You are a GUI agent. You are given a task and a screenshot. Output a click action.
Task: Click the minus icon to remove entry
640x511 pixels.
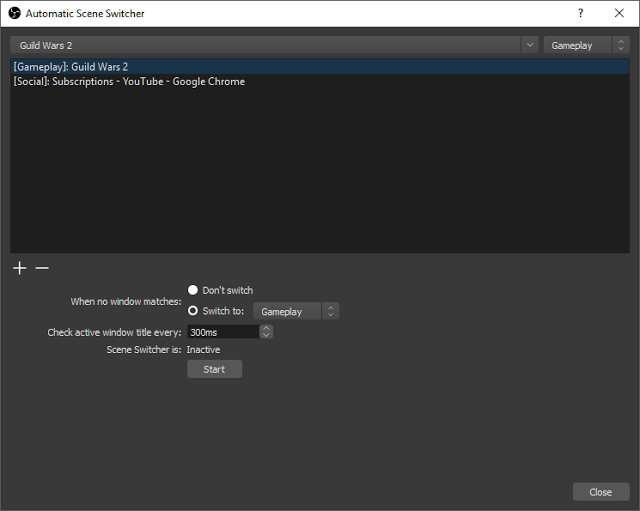coord(42,268)
